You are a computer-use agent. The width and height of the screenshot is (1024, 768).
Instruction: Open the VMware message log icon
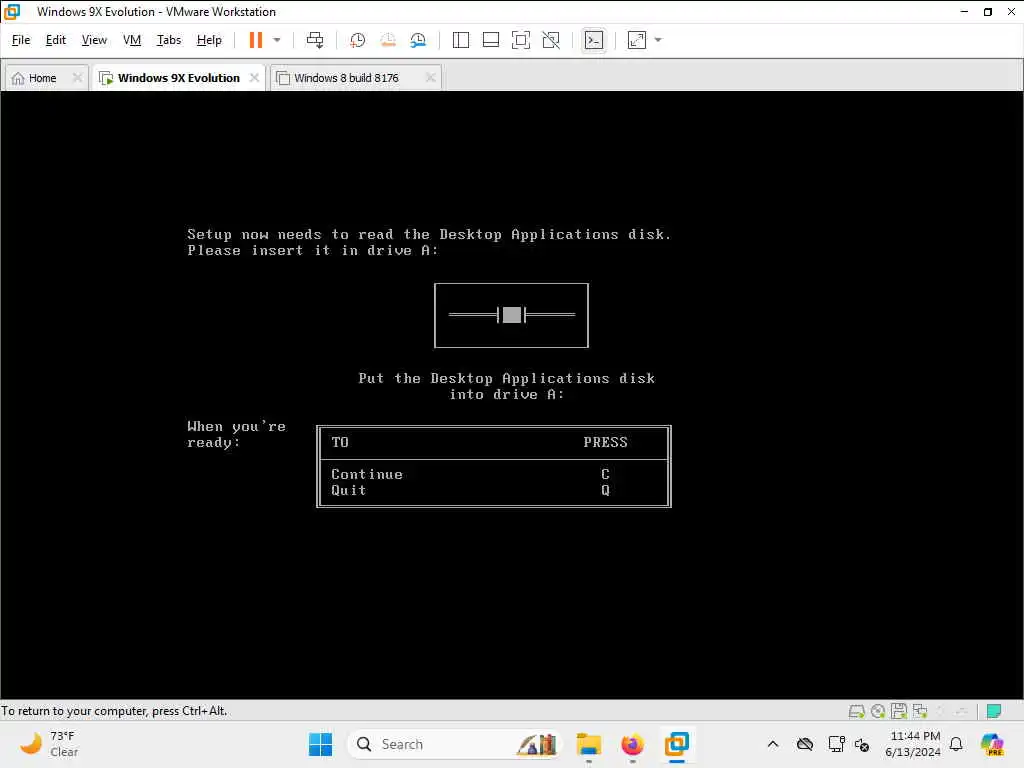coord(994,711)
